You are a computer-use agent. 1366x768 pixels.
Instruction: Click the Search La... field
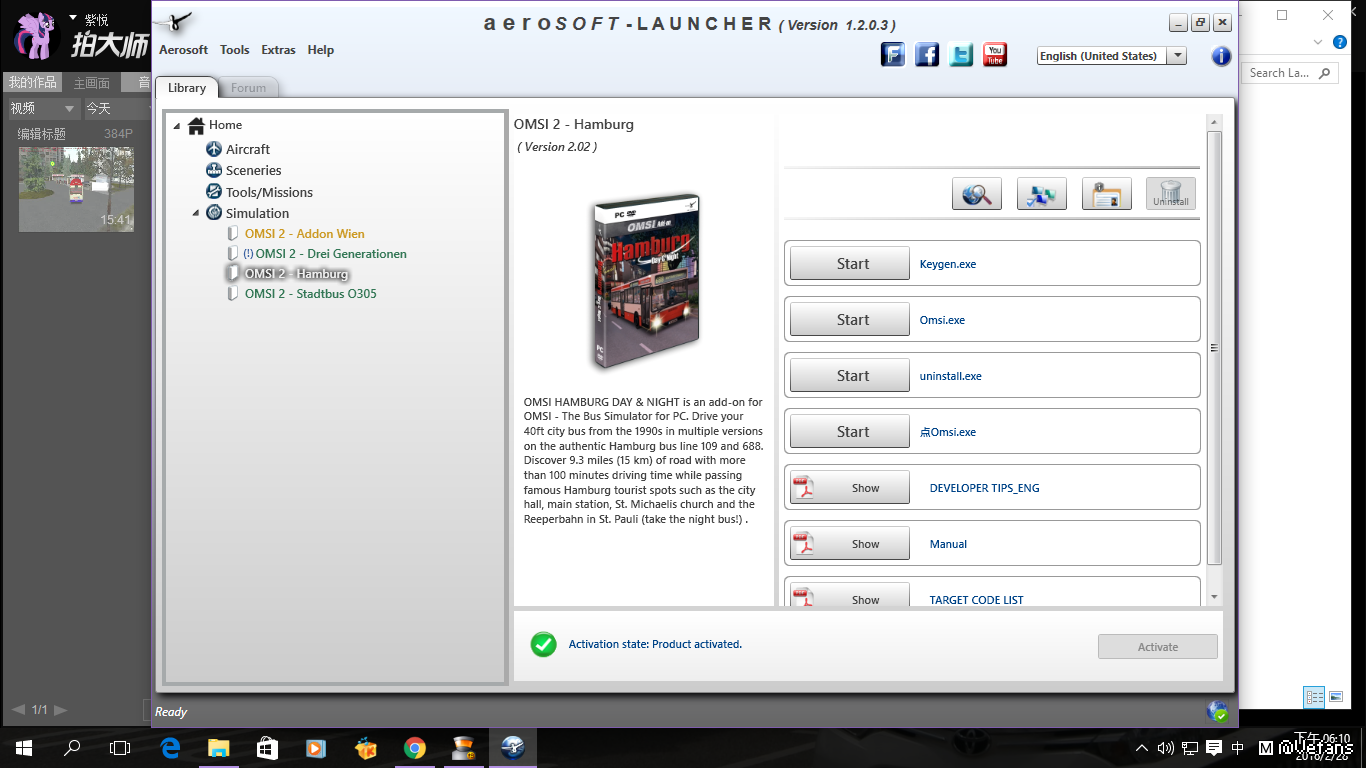(1290, 73)
